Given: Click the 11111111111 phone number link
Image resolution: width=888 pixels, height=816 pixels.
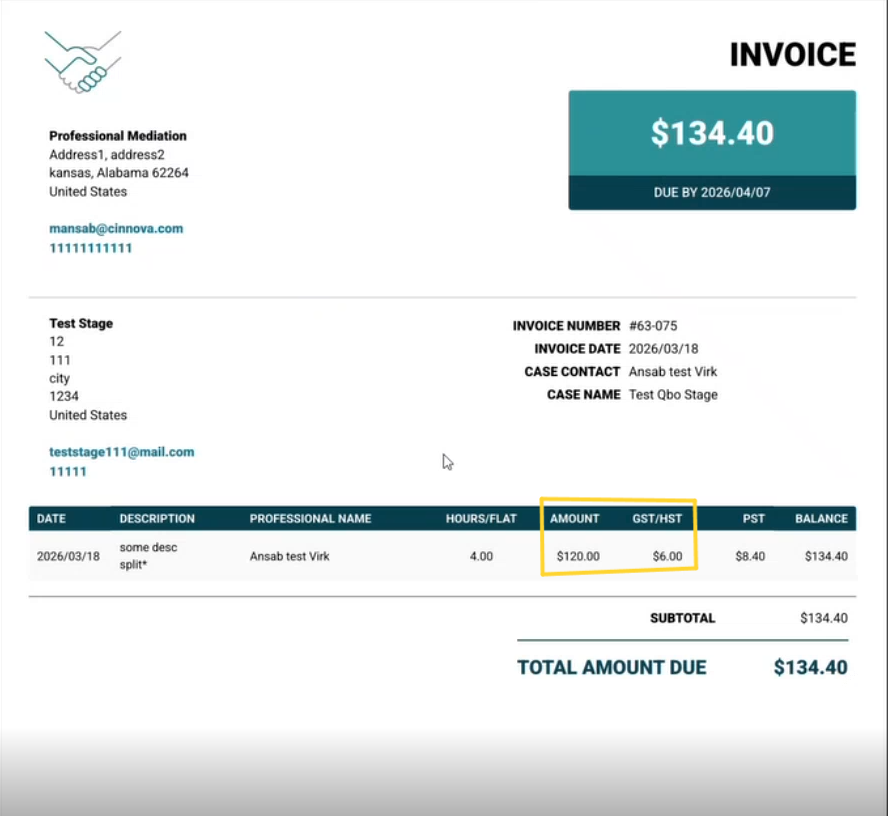Looking at the screenshot, I should click(90, 248).
